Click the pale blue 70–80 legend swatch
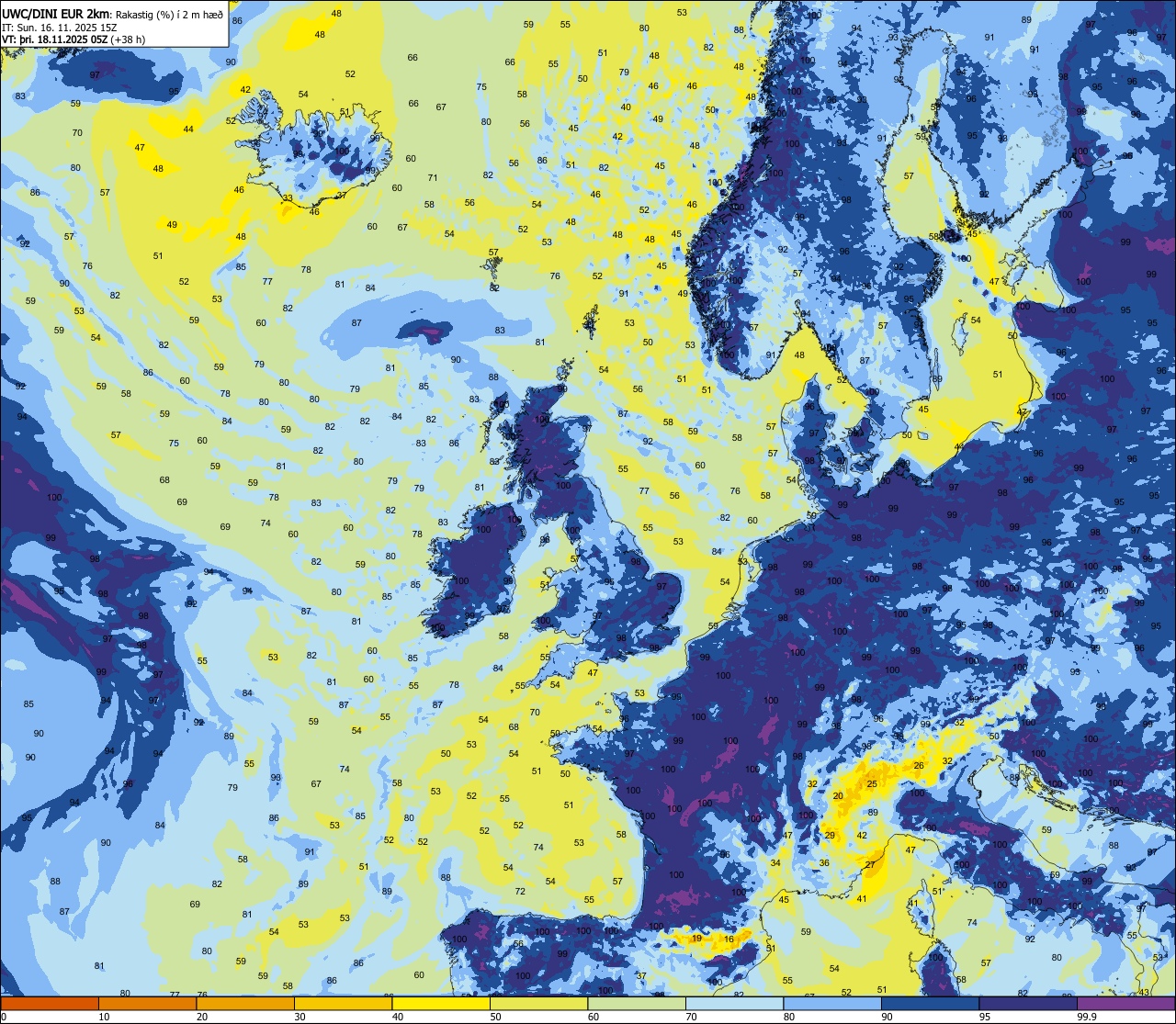 [734, 1004]
